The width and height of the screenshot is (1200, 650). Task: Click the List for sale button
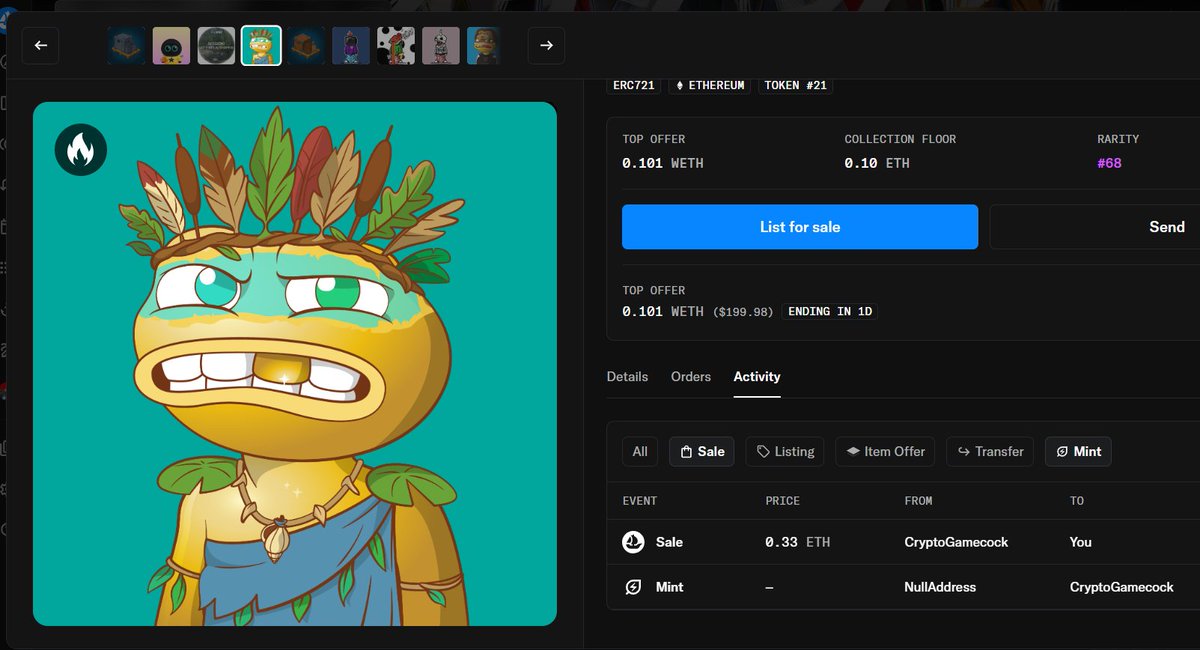(800, 227)
